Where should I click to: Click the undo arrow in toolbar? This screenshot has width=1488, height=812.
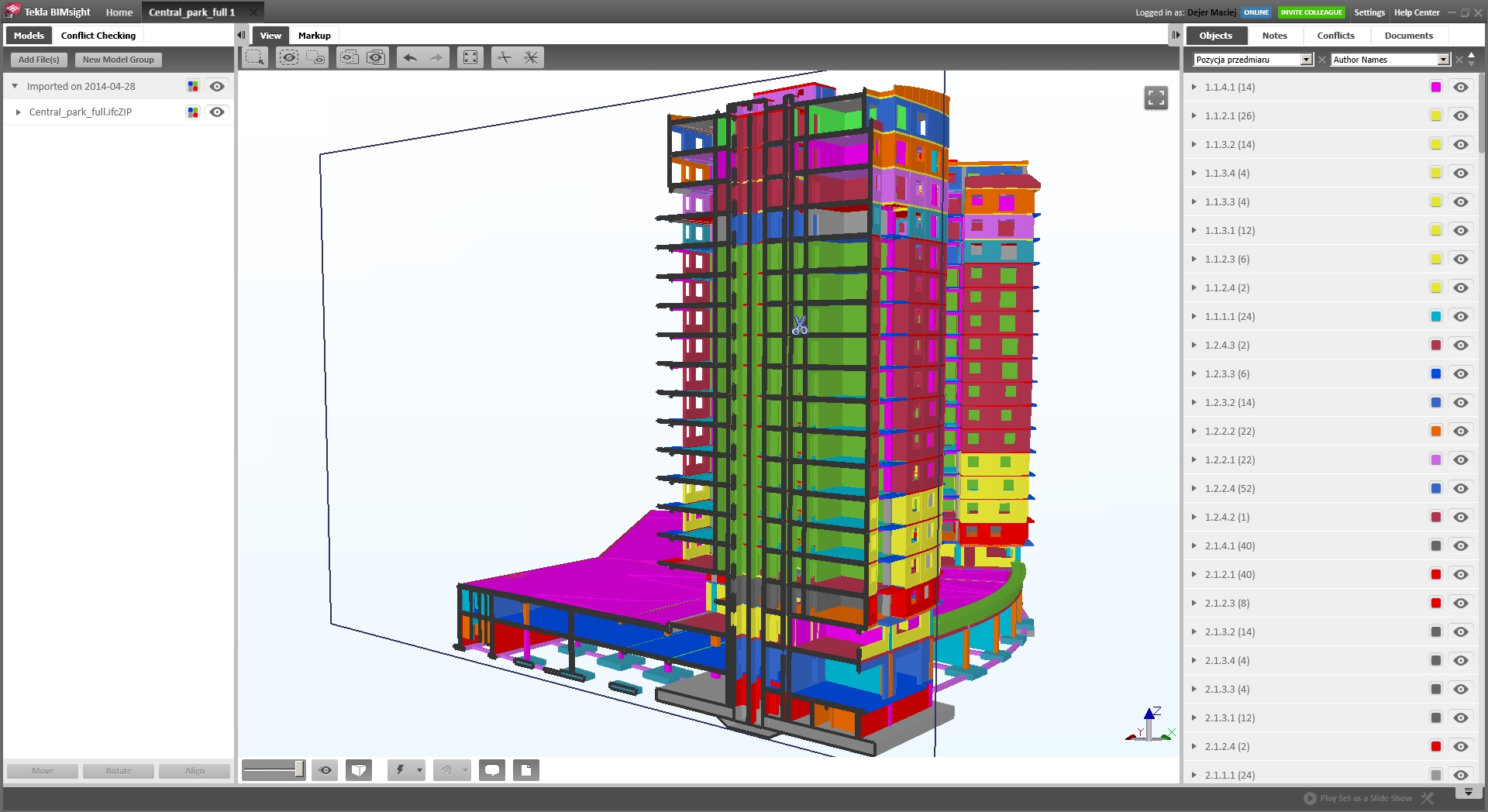pos(410,57)
